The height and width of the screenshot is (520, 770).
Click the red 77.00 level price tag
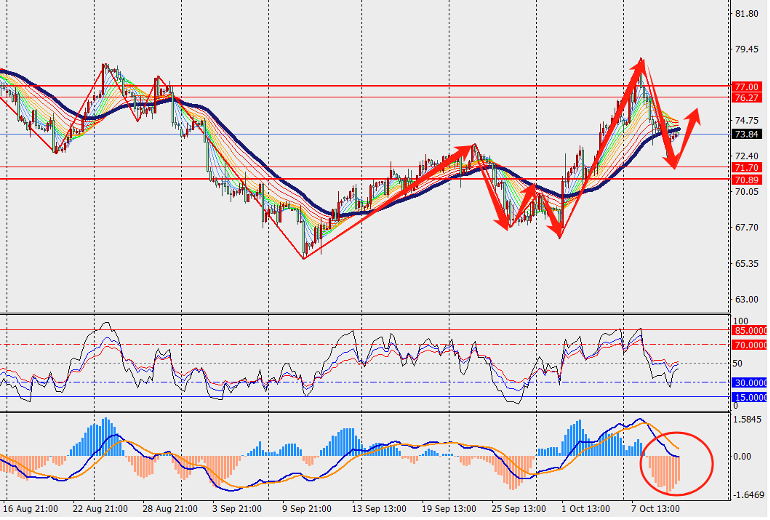click(746, 87)
